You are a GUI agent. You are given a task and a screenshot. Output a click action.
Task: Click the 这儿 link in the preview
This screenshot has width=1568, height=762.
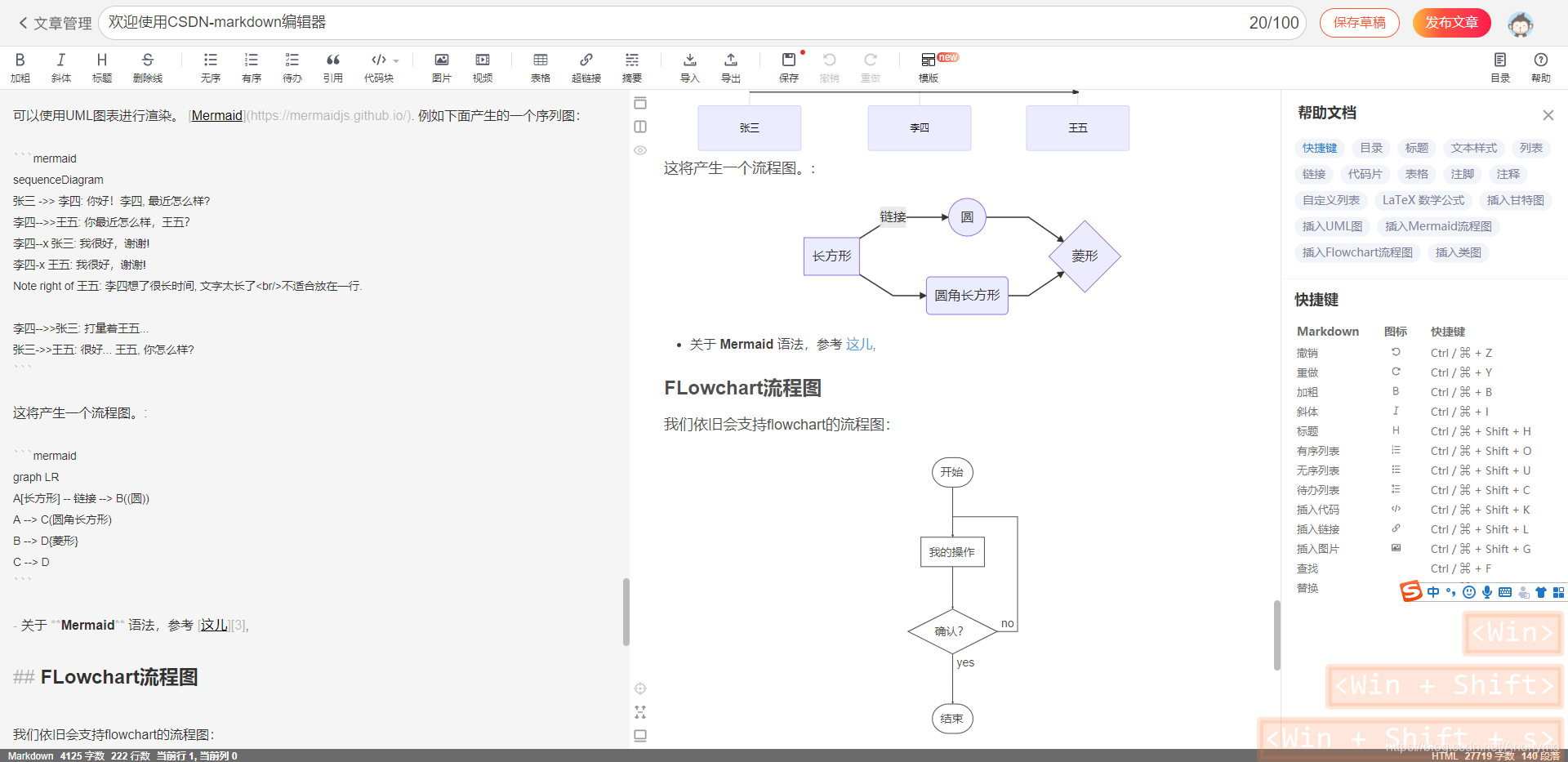[859, 345]
